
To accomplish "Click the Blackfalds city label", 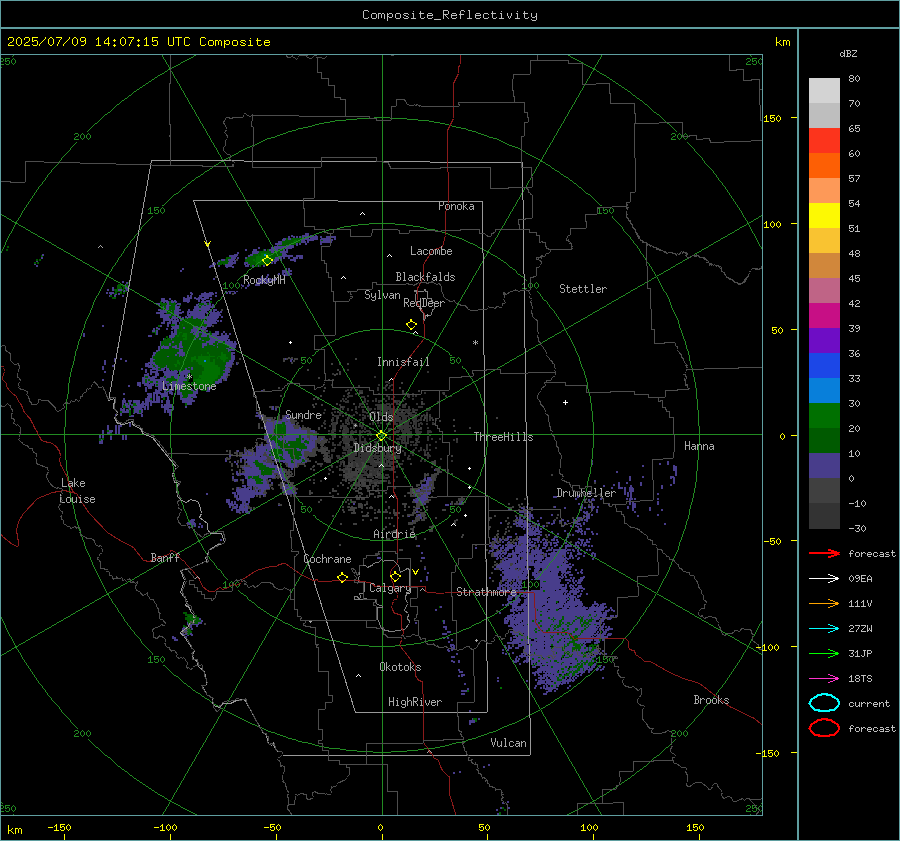I will [425, 277].
